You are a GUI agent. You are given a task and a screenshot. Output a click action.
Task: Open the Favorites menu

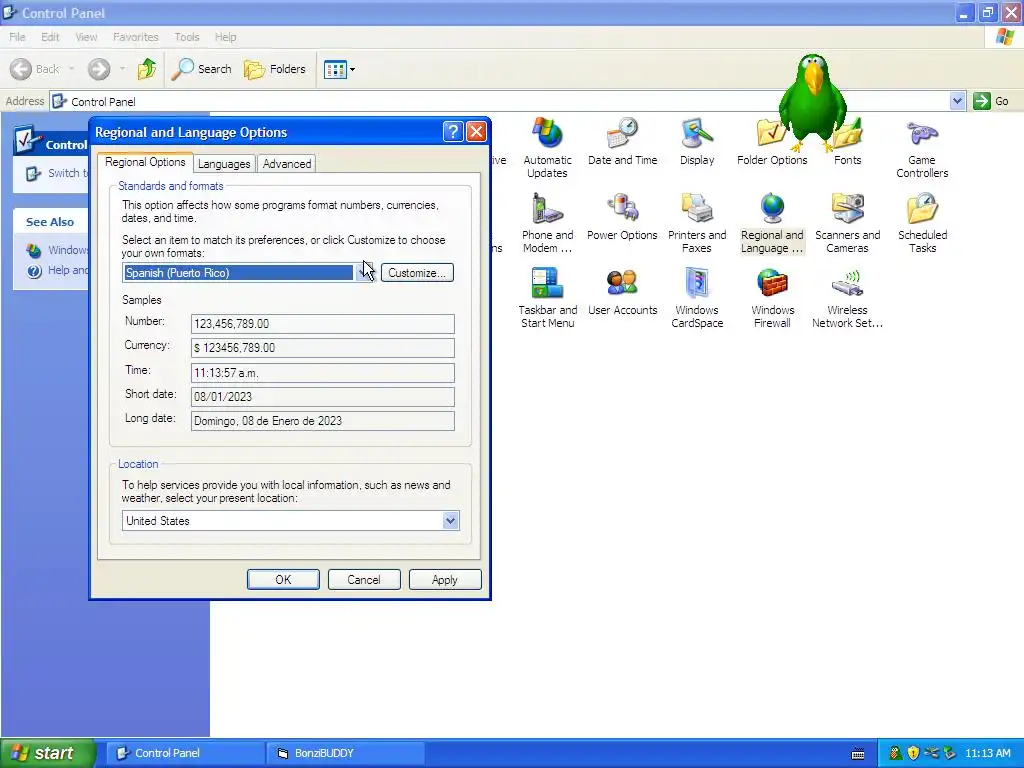[135, 37]
